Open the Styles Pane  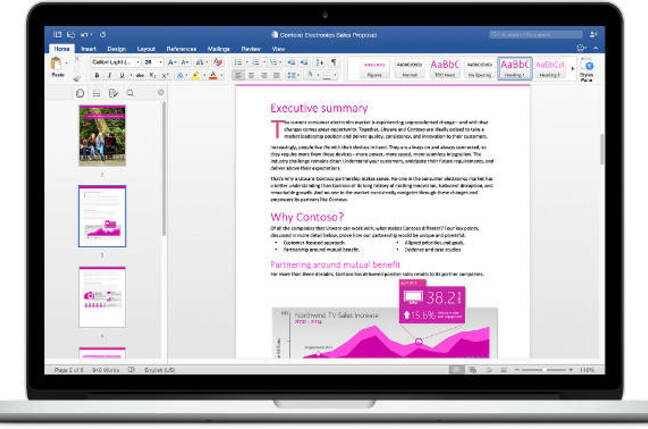pyautogui.click(x=586, y=69)
